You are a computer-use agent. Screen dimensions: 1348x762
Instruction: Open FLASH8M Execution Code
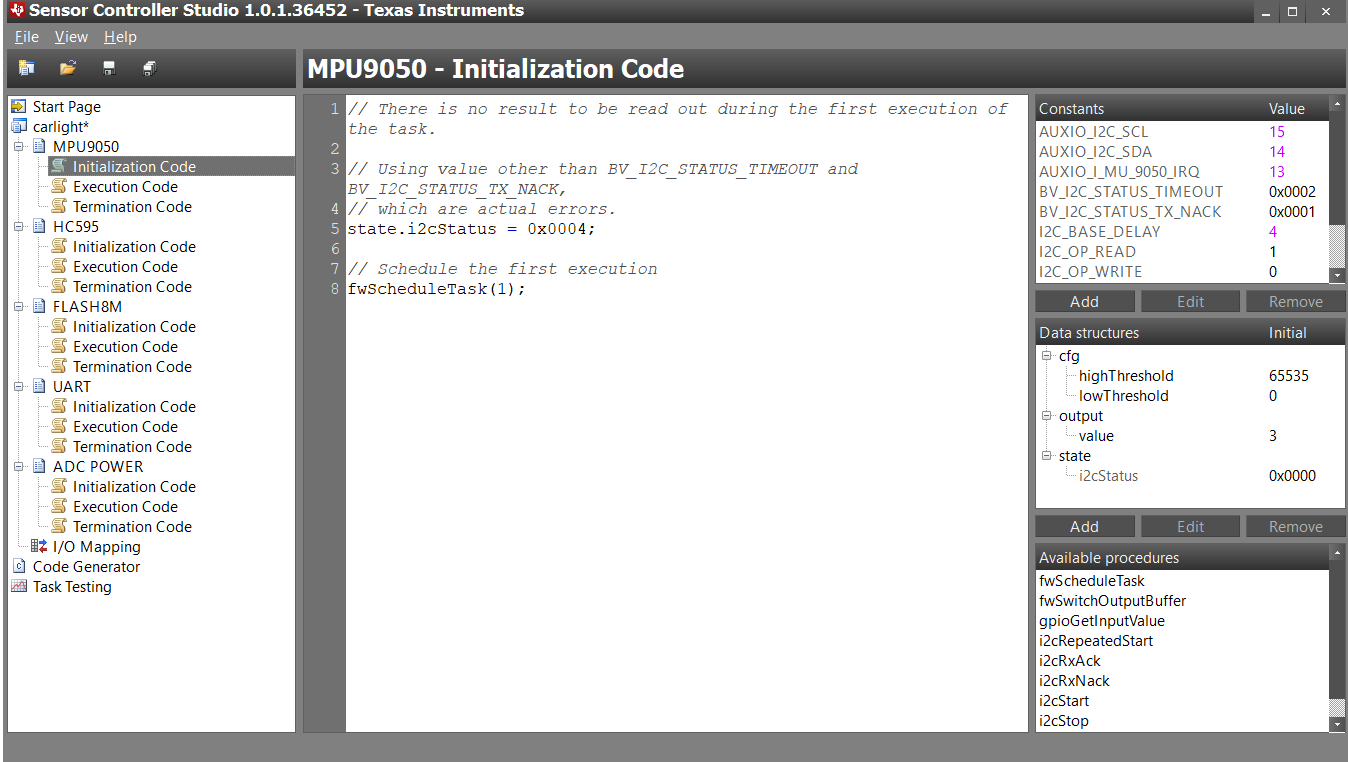tap(125, 347)
